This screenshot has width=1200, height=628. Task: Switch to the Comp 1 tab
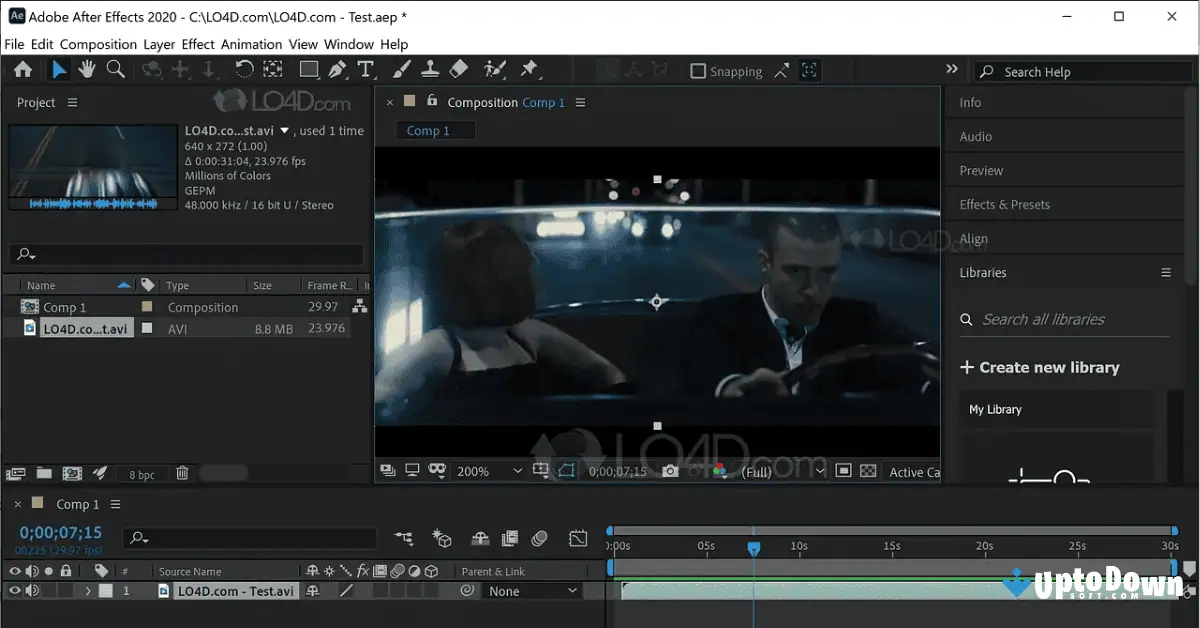coord(433,130)
